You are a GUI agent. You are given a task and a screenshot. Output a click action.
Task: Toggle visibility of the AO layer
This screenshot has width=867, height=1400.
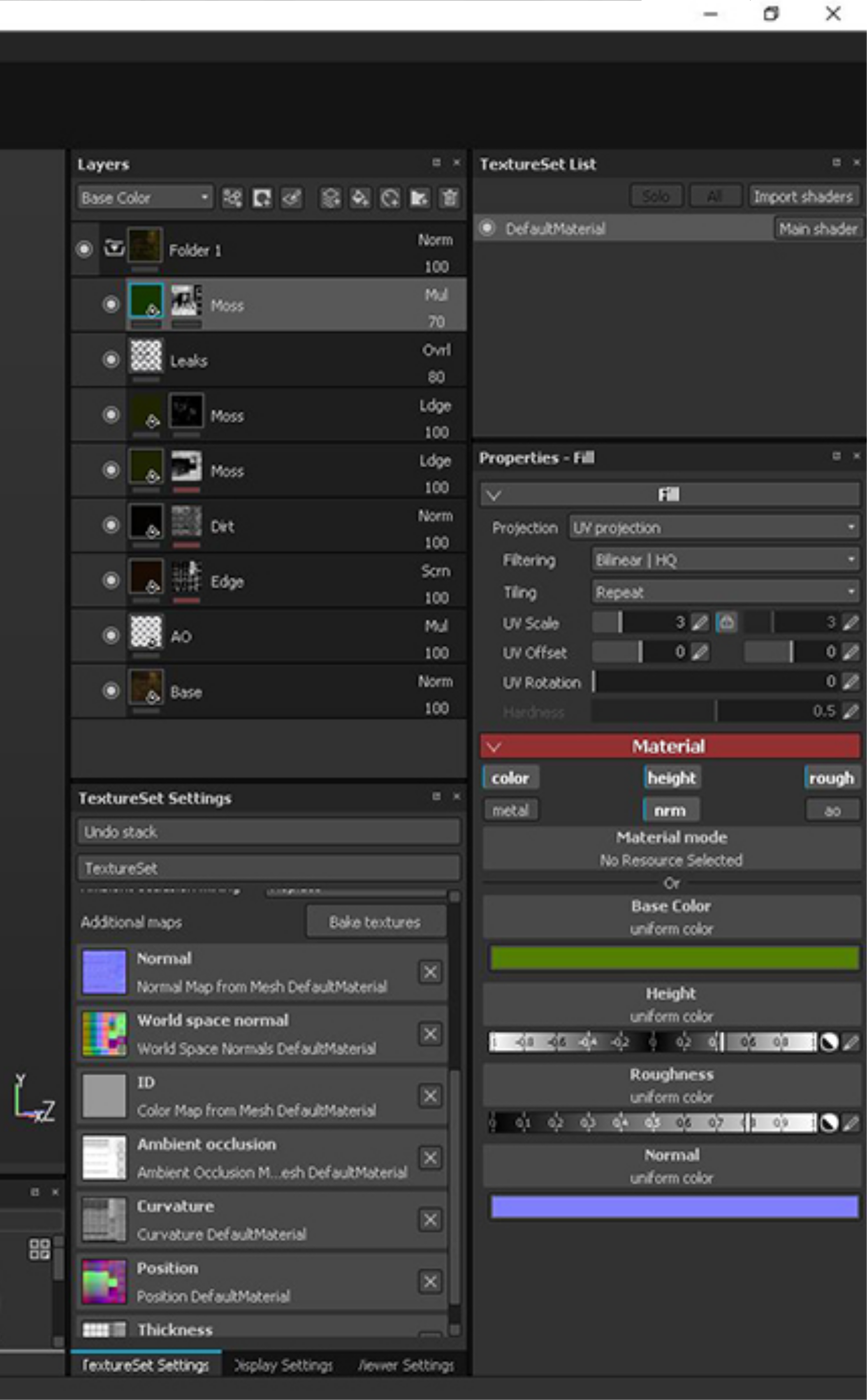(x=111, y=635)
